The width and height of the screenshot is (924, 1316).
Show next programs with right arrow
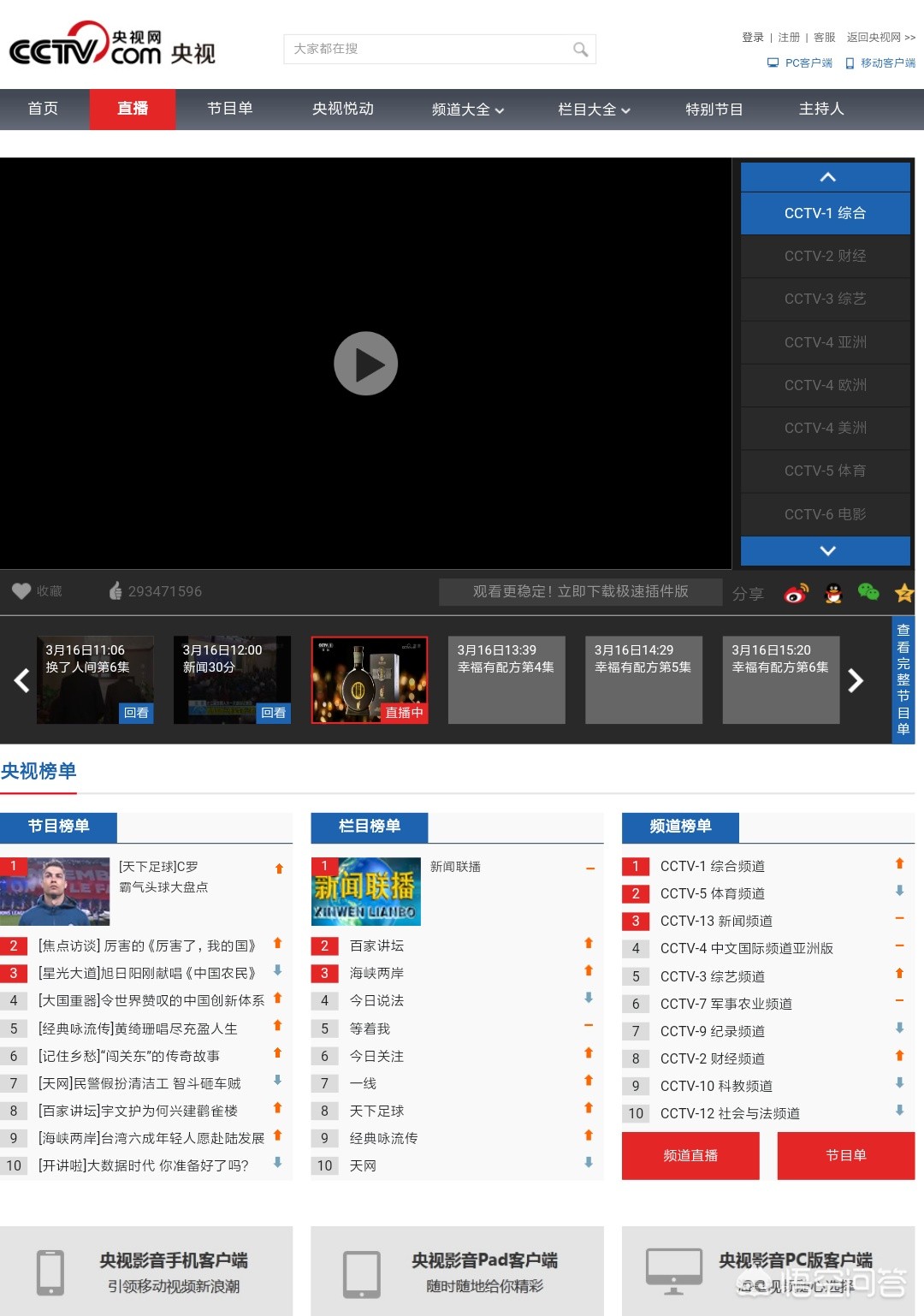[x=856, y=680]
